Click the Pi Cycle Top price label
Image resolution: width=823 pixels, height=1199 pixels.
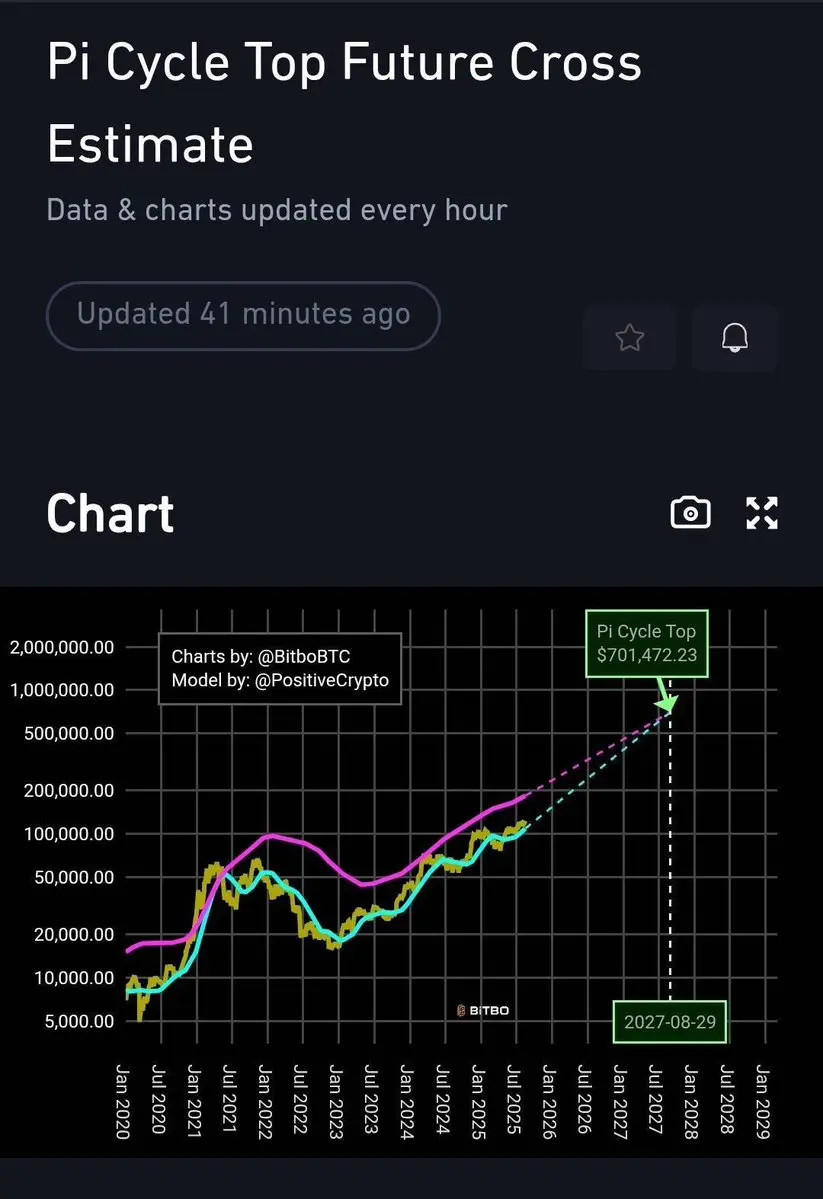point(647,643)
